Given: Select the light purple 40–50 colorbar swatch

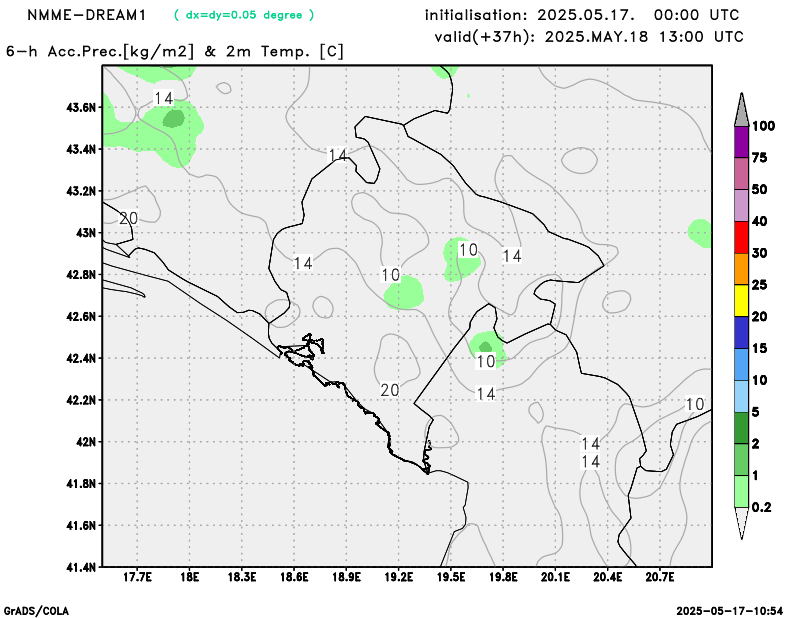Looking at the screenshot, I should click(741, 205).
